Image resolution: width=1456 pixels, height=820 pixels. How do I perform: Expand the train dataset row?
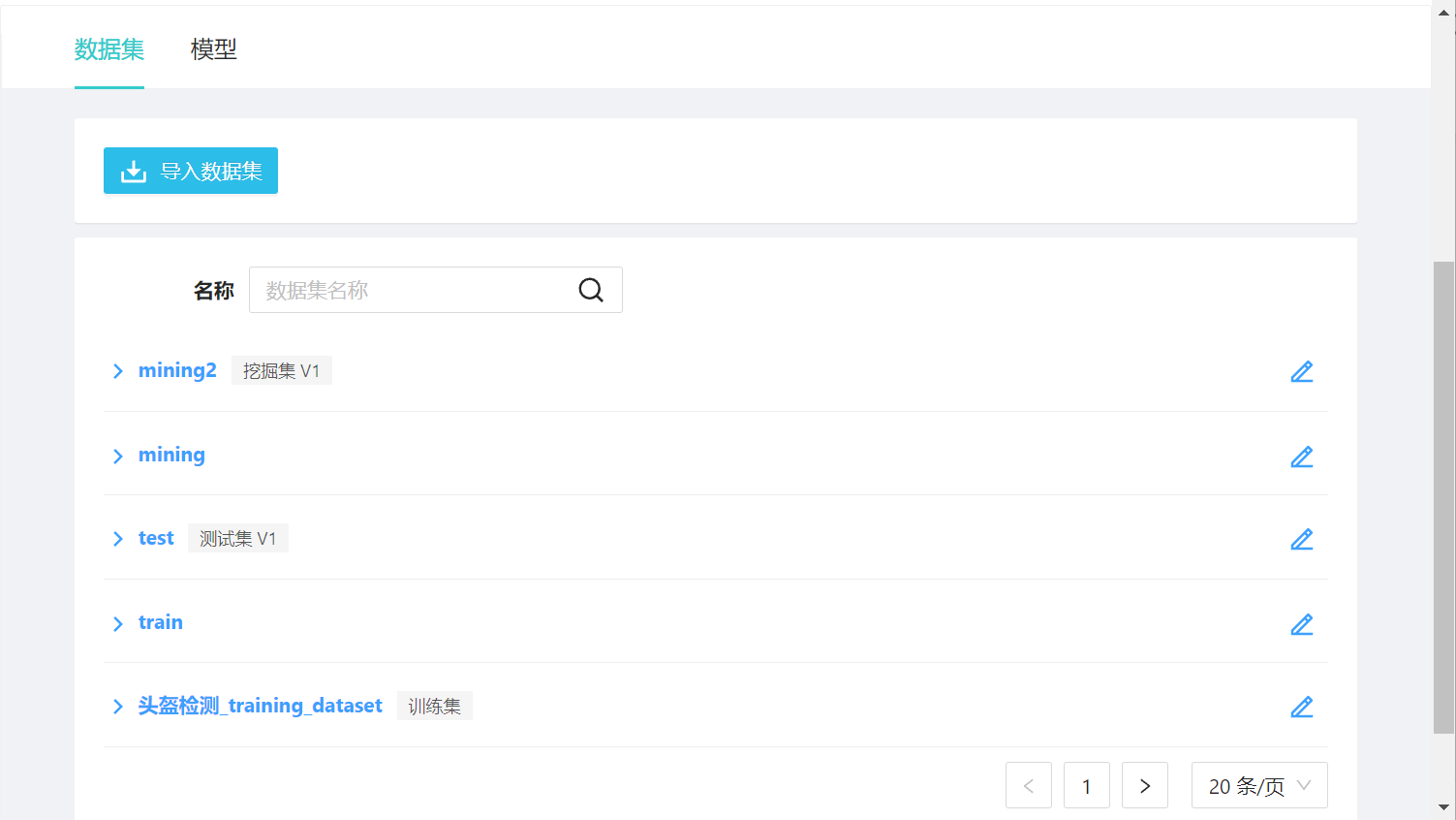pyautogui.click(x=117, y=623)
